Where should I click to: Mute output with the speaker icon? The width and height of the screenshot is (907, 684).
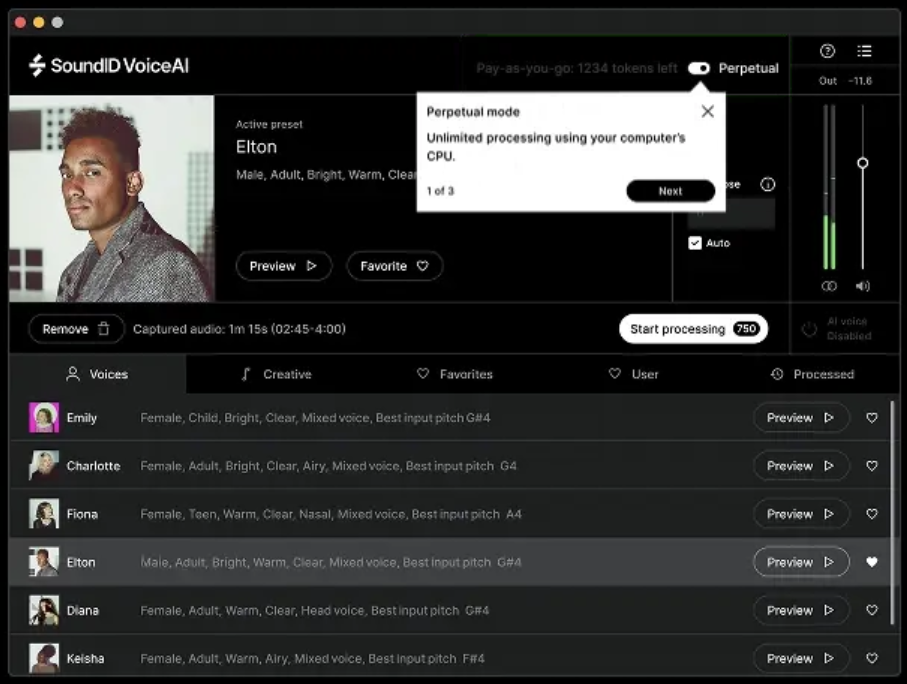862,286
